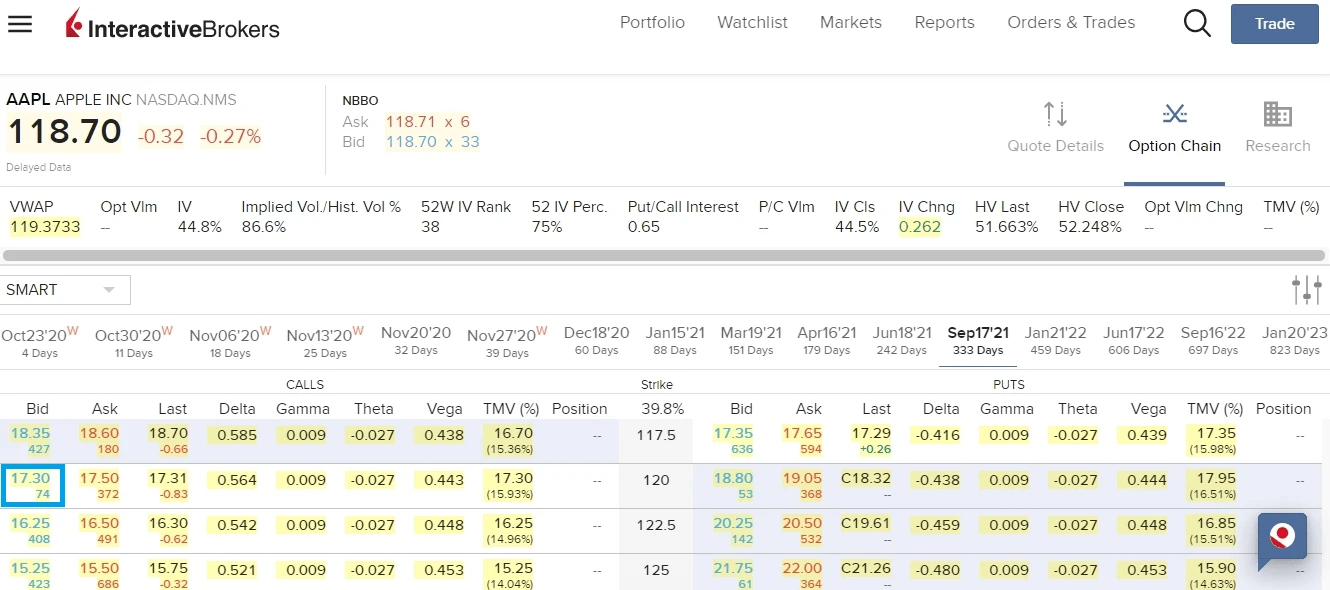Screen dimensions: 1330x590
Task: Select the Nov06'20 expiration tab
Action: pos(230,341)
